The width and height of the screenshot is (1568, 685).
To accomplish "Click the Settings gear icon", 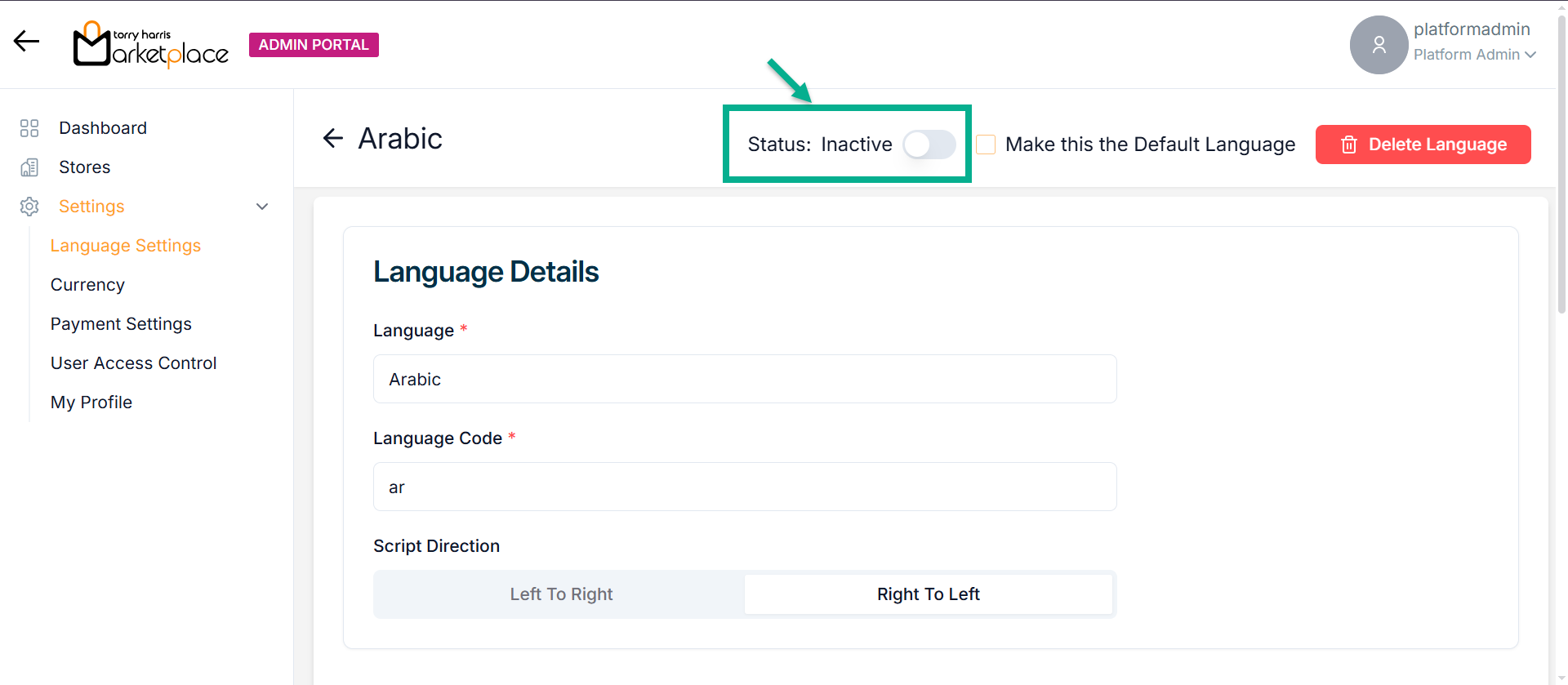I will [x=29, y=207].
